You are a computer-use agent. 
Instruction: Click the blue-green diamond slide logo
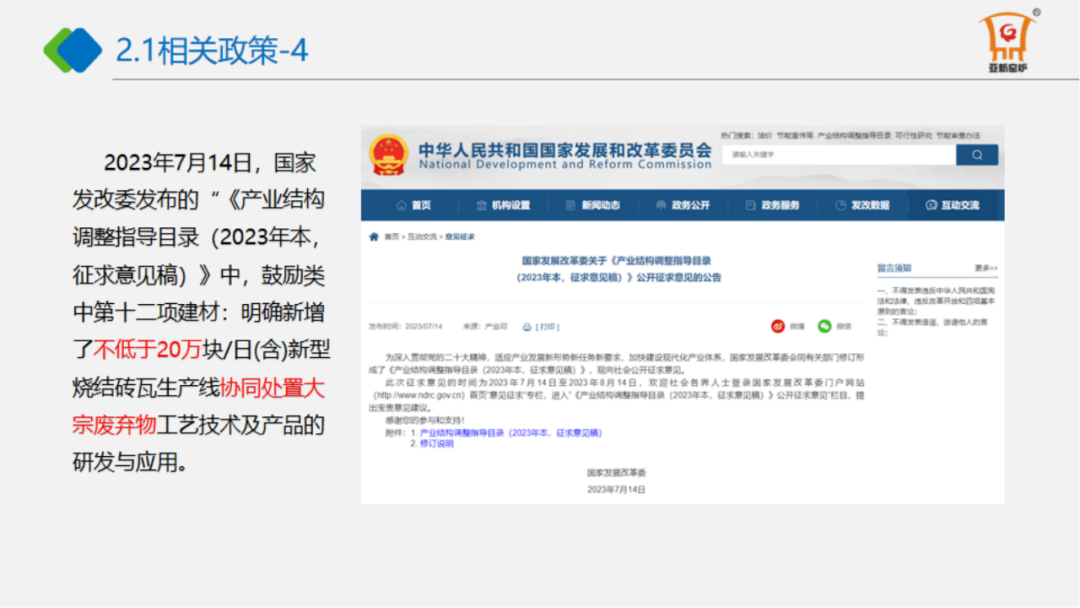point(73,50)
